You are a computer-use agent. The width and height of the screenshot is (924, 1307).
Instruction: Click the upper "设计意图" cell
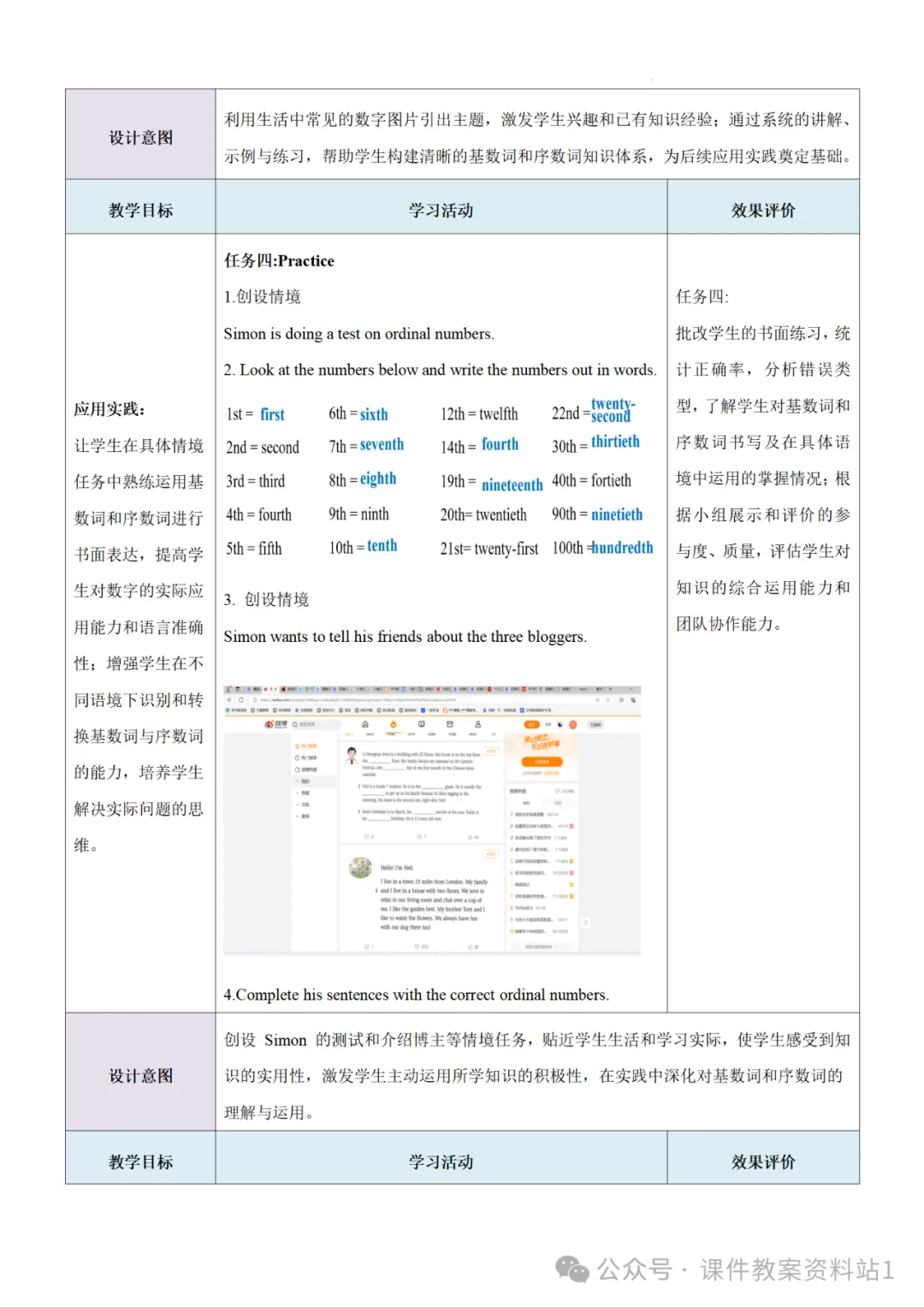(140, 134)
